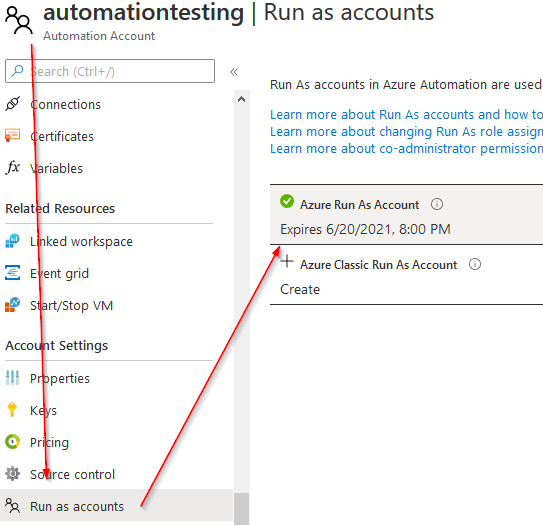Click Create under Azure Classic Run As Account
Screen dimensions: 543x525
(300, 289)
